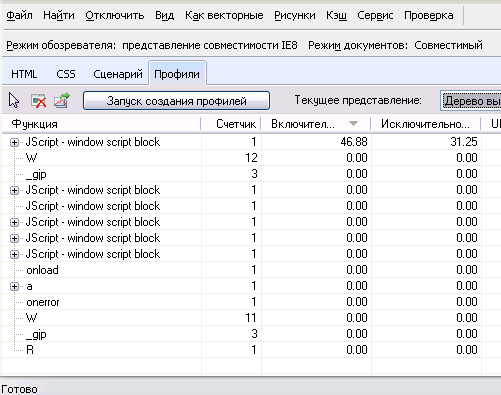The width and height of the screenshot is (501, 395).
Task: Switch to the HTML tab
Action: pyautogui.click(x=24, y=74)
